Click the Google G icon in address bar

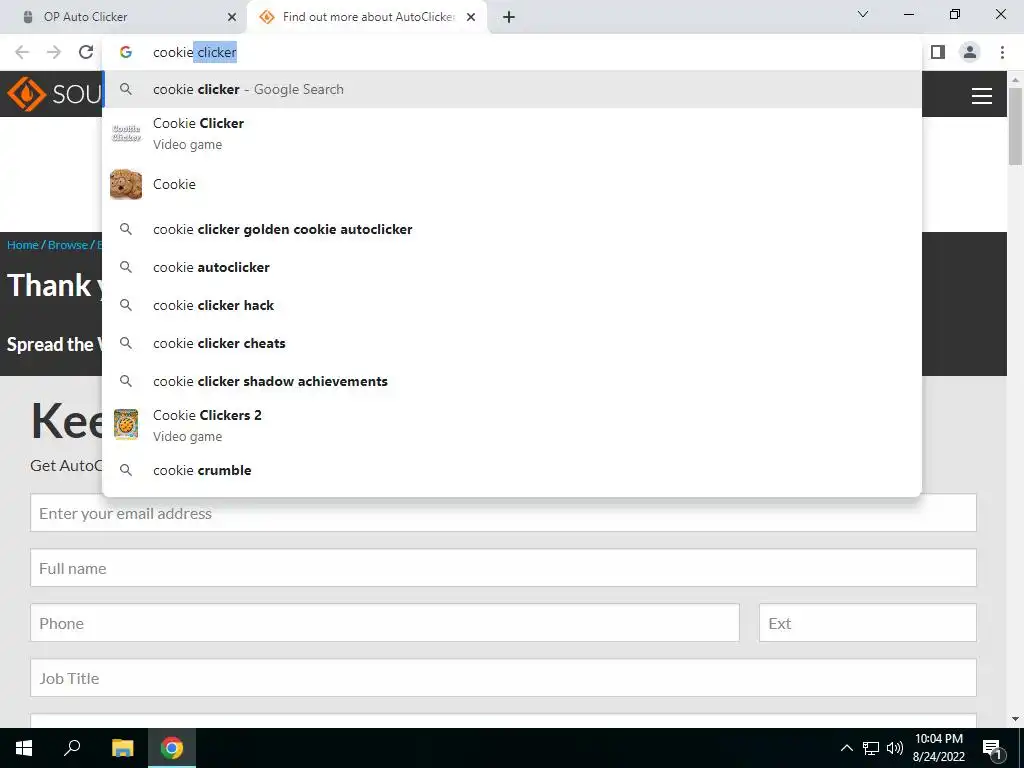click(126, 52)
